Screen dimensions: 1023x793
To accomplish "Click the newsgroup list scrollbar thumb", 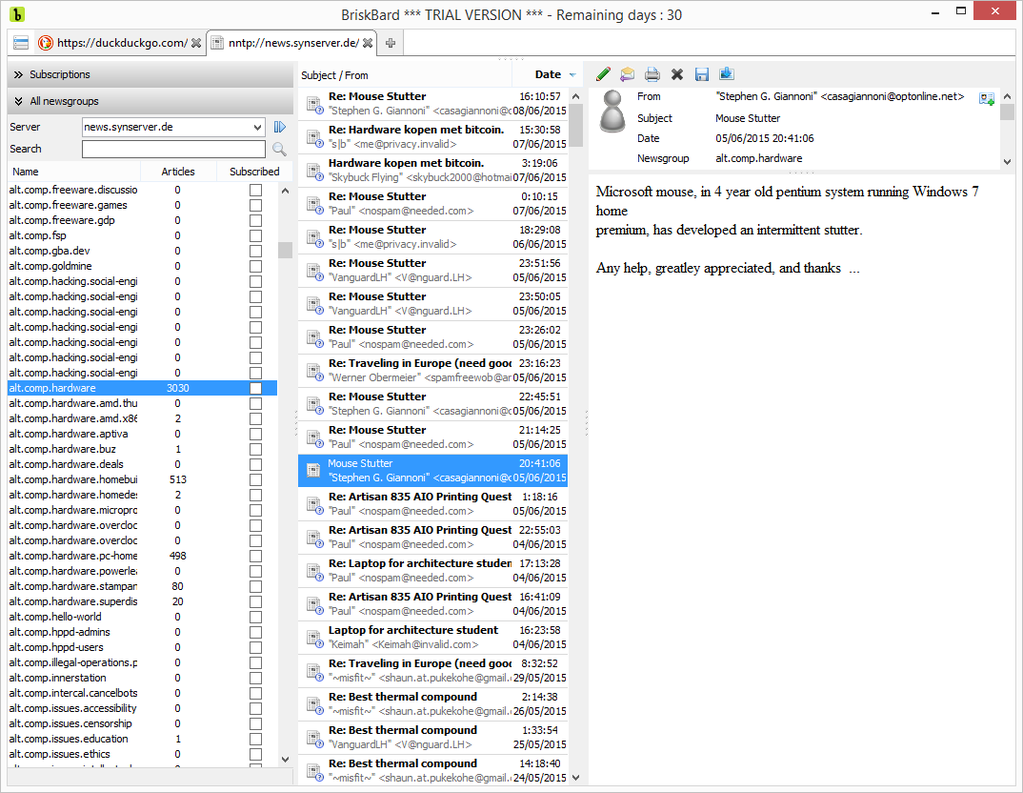I will [x=285, y=250].
